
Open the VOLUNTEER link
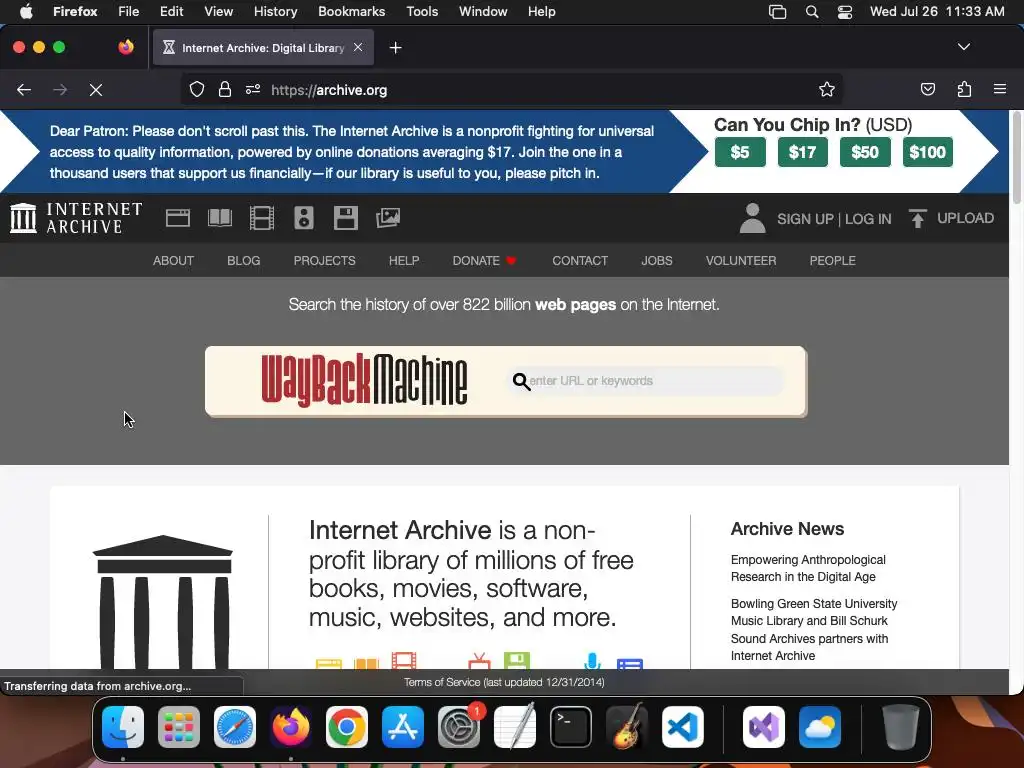pyautogui.click(x=741, y=261)
